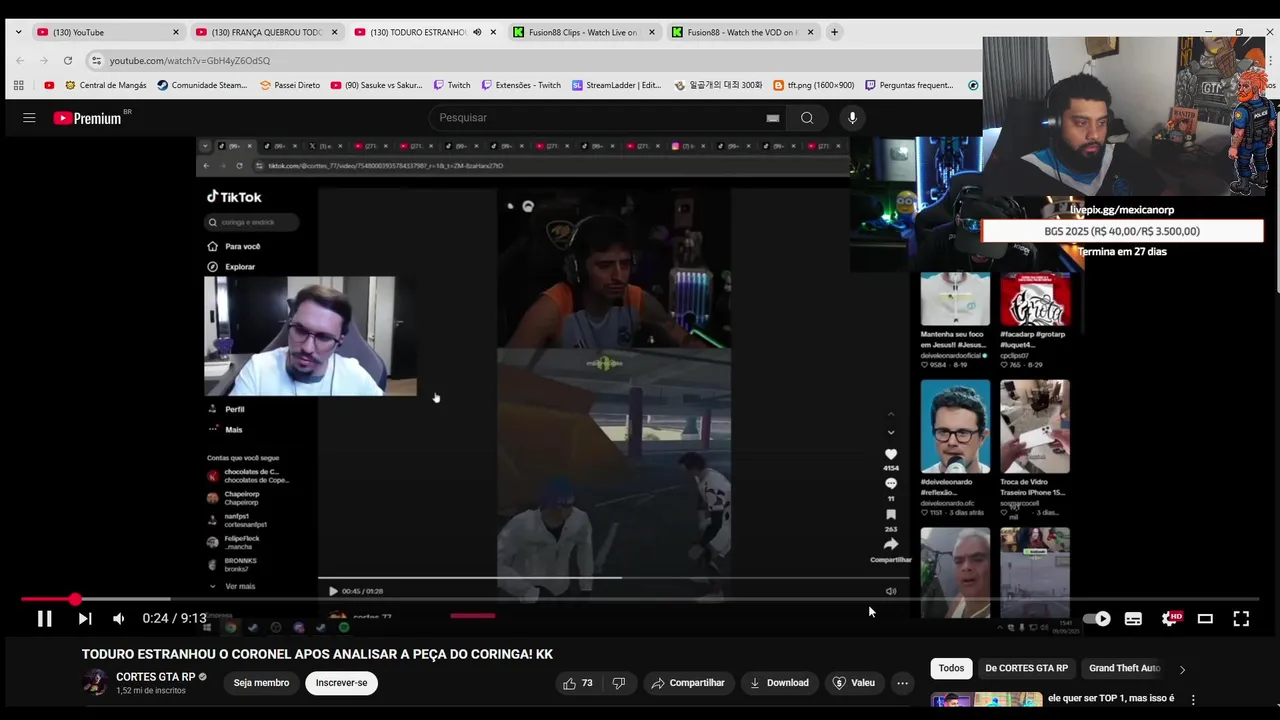Mute the video using the player speaker icon
The image size is (1280, 720).
119,619
